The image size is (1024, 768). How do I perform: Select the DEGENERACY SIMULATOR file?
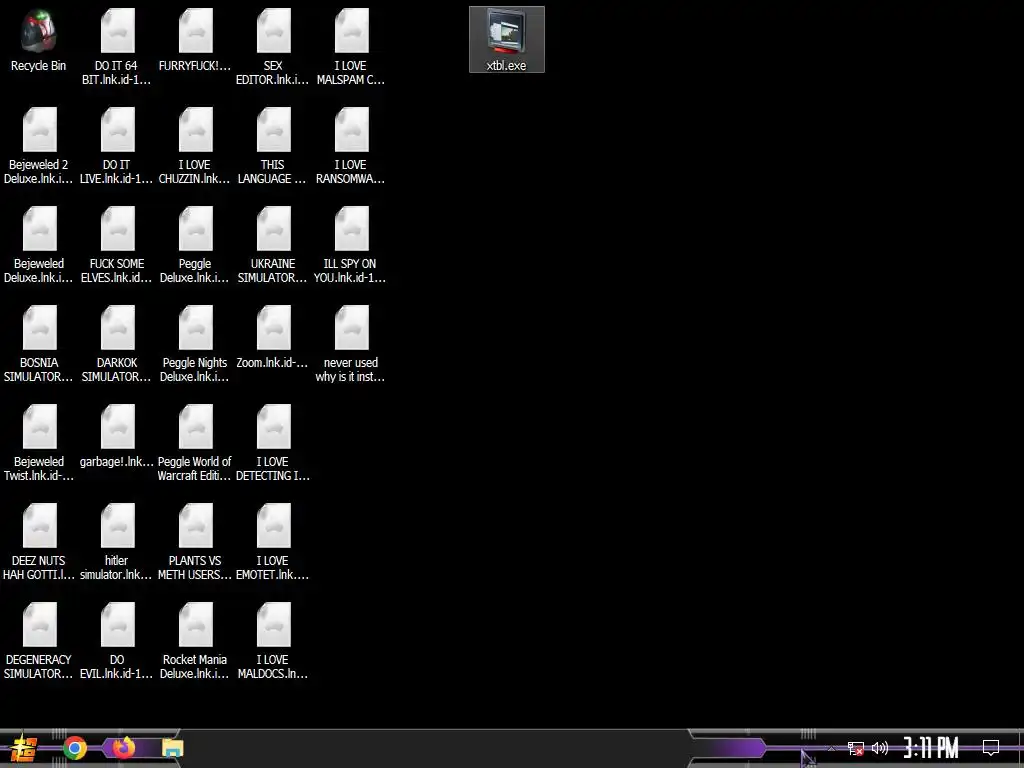click(x=39, y=642)
